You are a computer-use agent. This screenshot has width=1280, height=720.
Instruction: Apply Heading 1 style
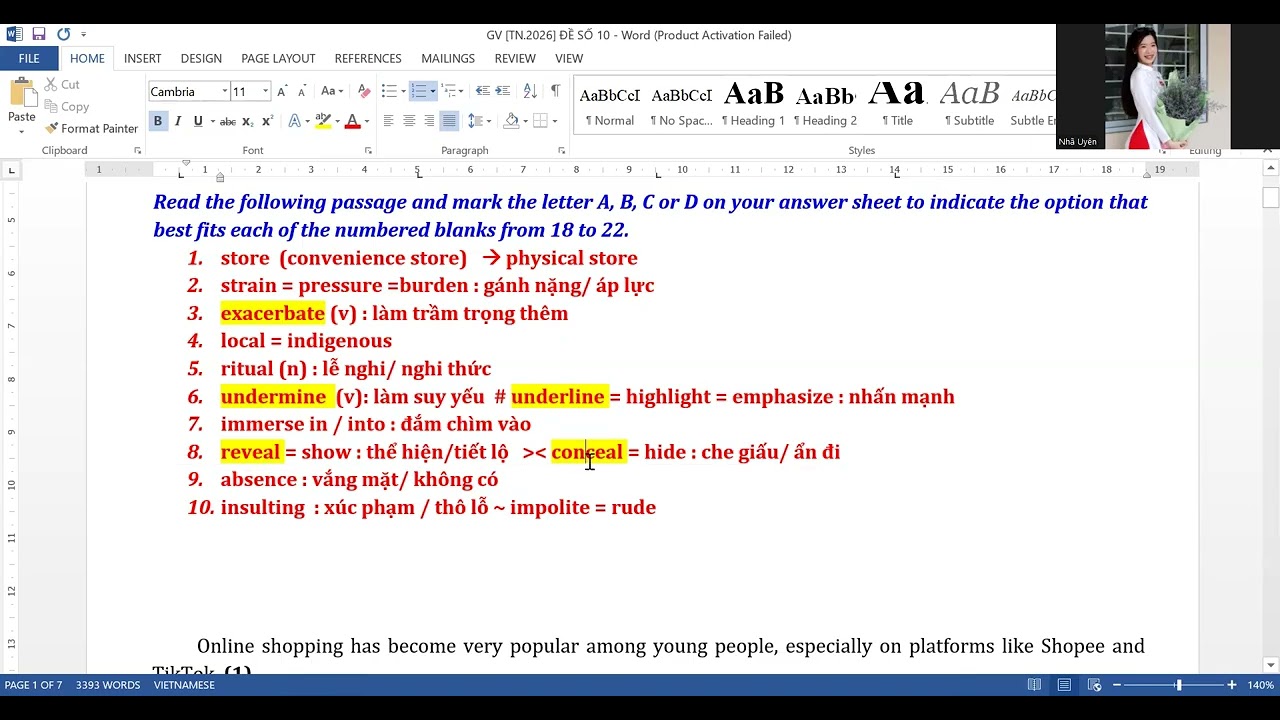coord(754,106)
